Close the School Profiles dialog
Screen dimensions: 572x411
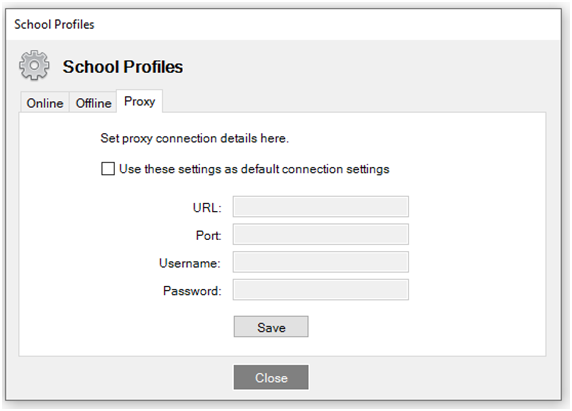(x=271, y=377)
